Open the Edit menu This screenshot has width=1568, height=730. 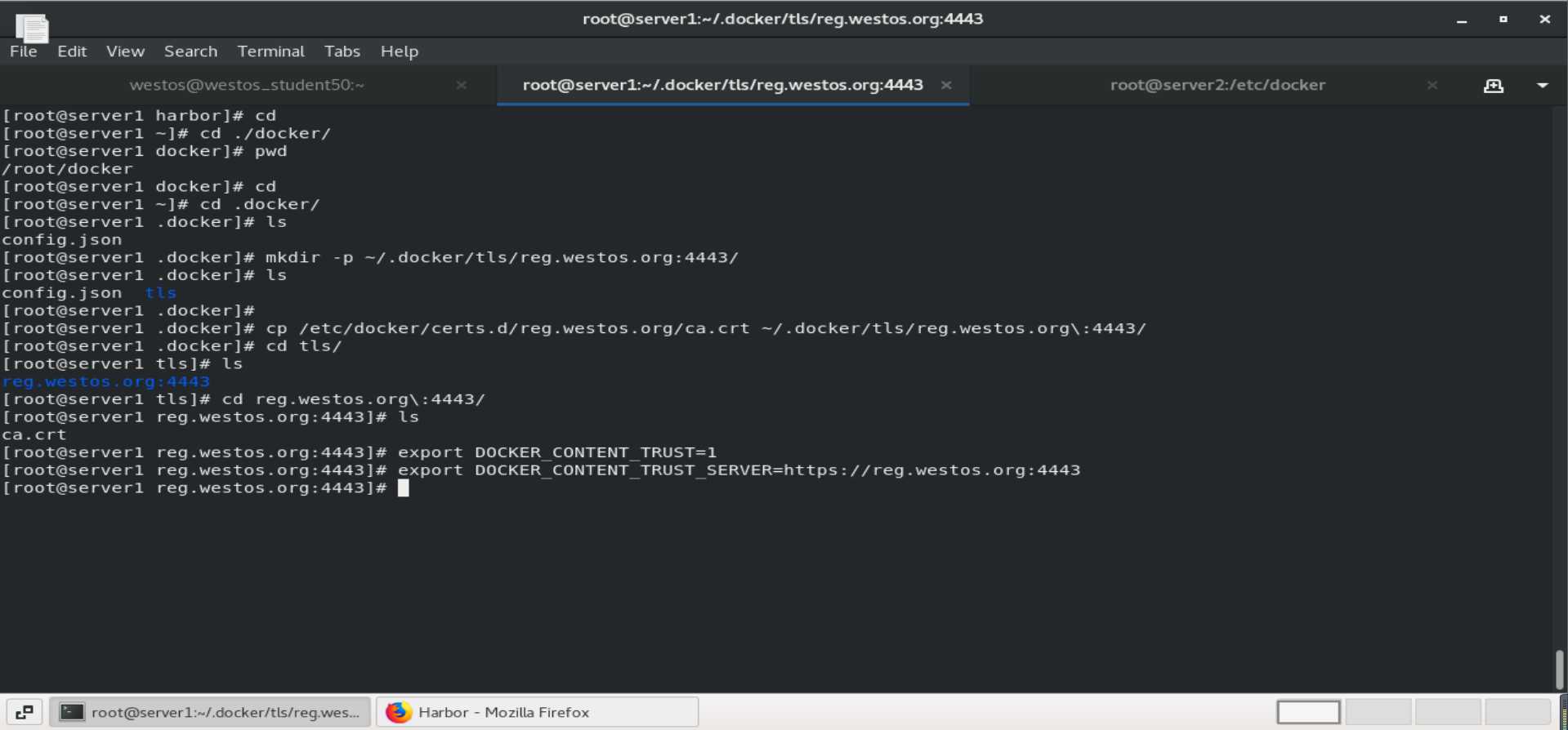click(72, 51)
